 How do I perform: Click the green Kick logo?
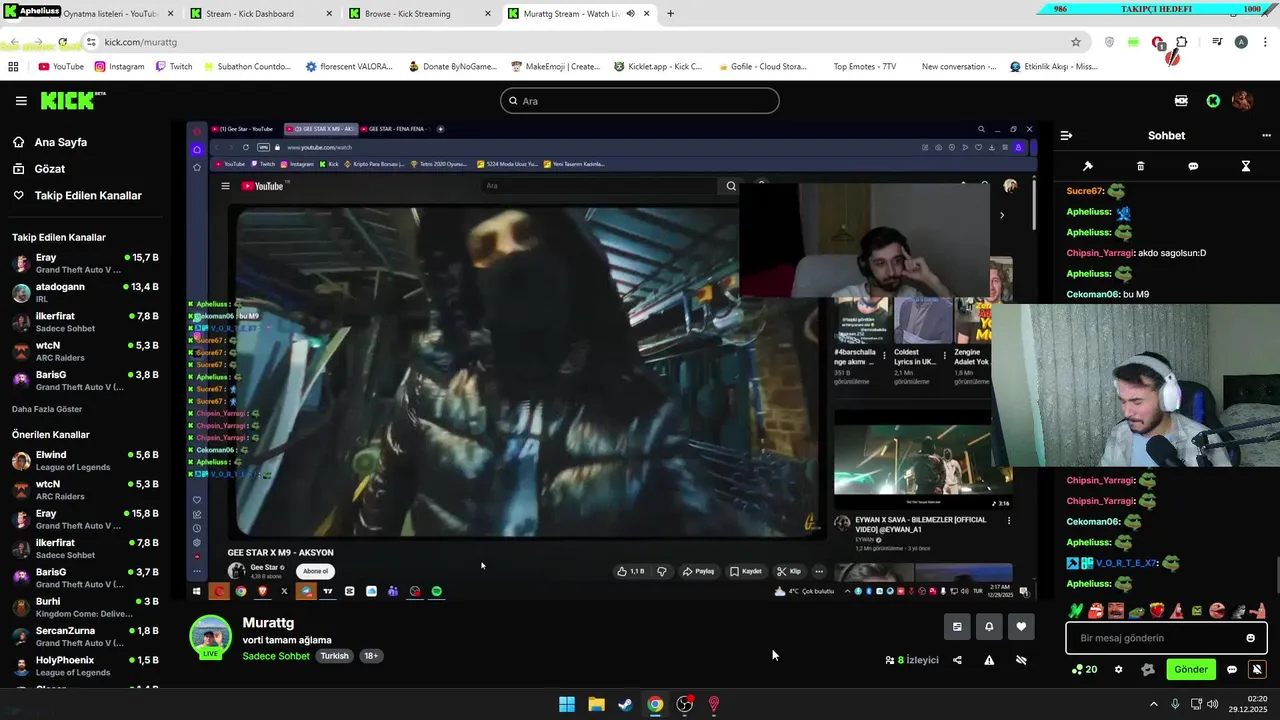click(x=73, y=100)
